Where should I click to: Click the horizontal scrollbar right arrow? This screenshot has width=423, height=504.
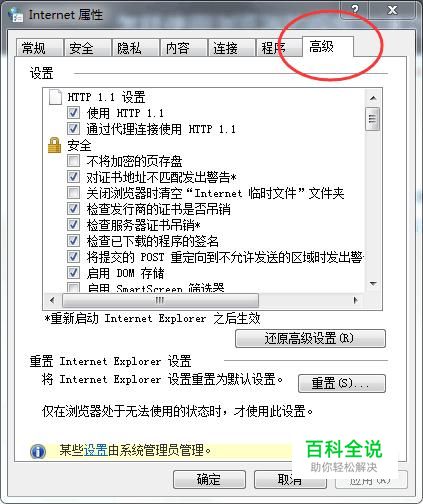click(355, 300)
